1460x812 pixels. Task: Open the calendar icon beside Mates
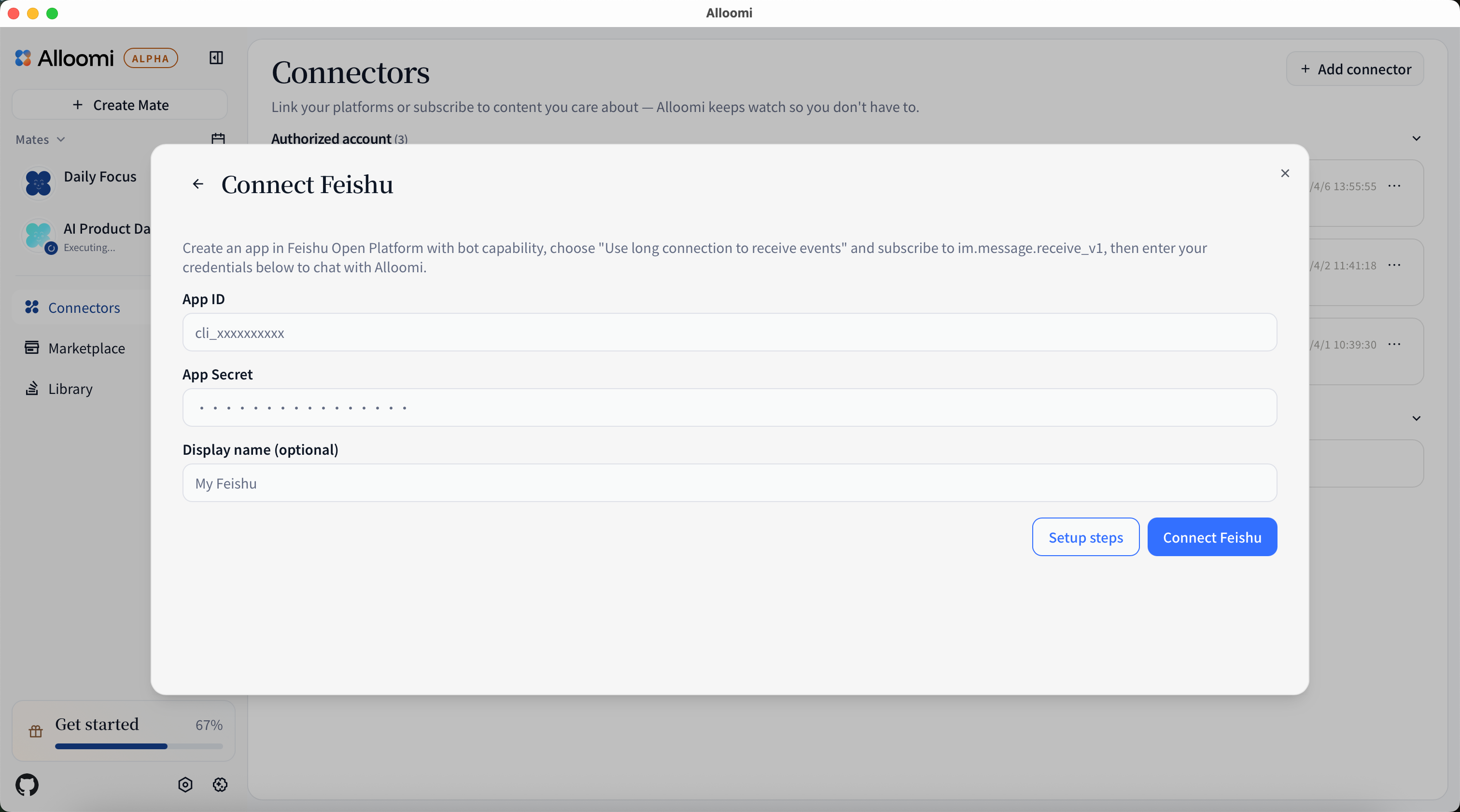point(218,139)
